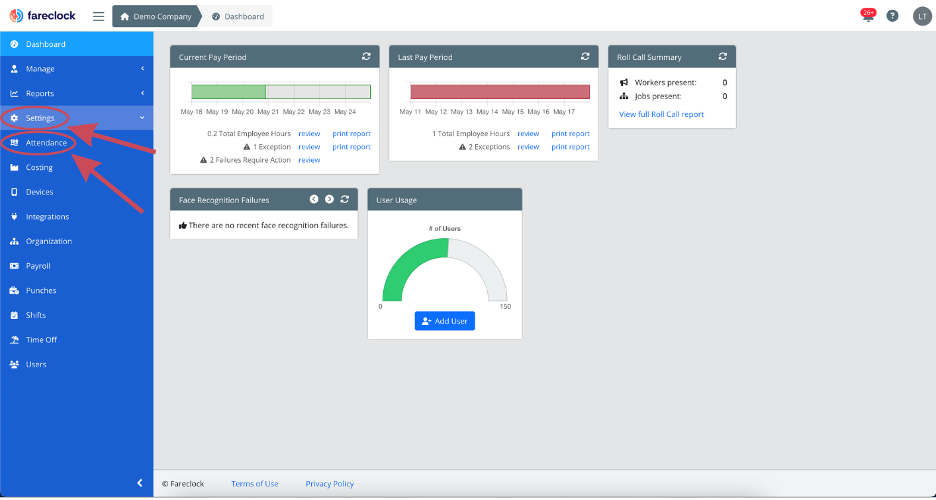This screenshot has height=500, width=936.
Task: Select Attendance under Settings
Action: coord(76,143)
